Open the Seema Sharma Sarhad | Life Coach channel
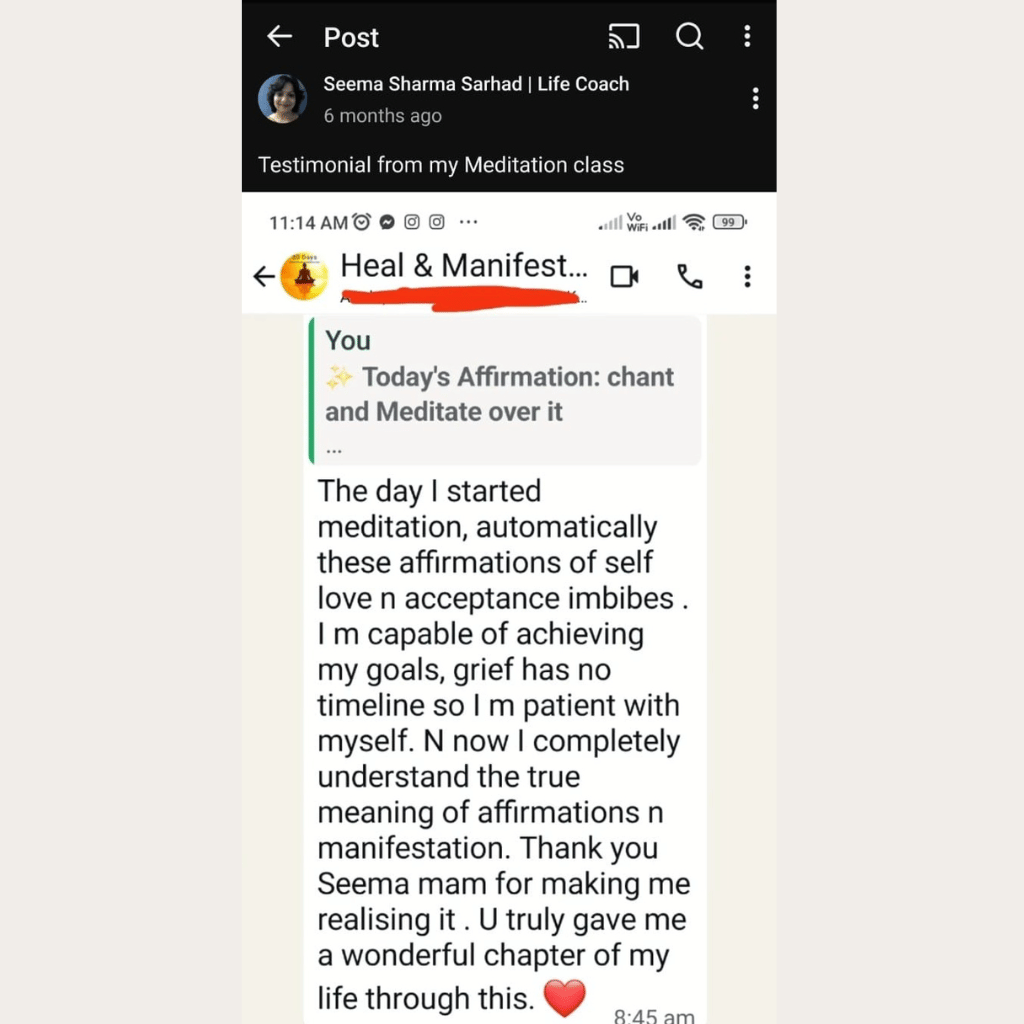 (476, 84)
